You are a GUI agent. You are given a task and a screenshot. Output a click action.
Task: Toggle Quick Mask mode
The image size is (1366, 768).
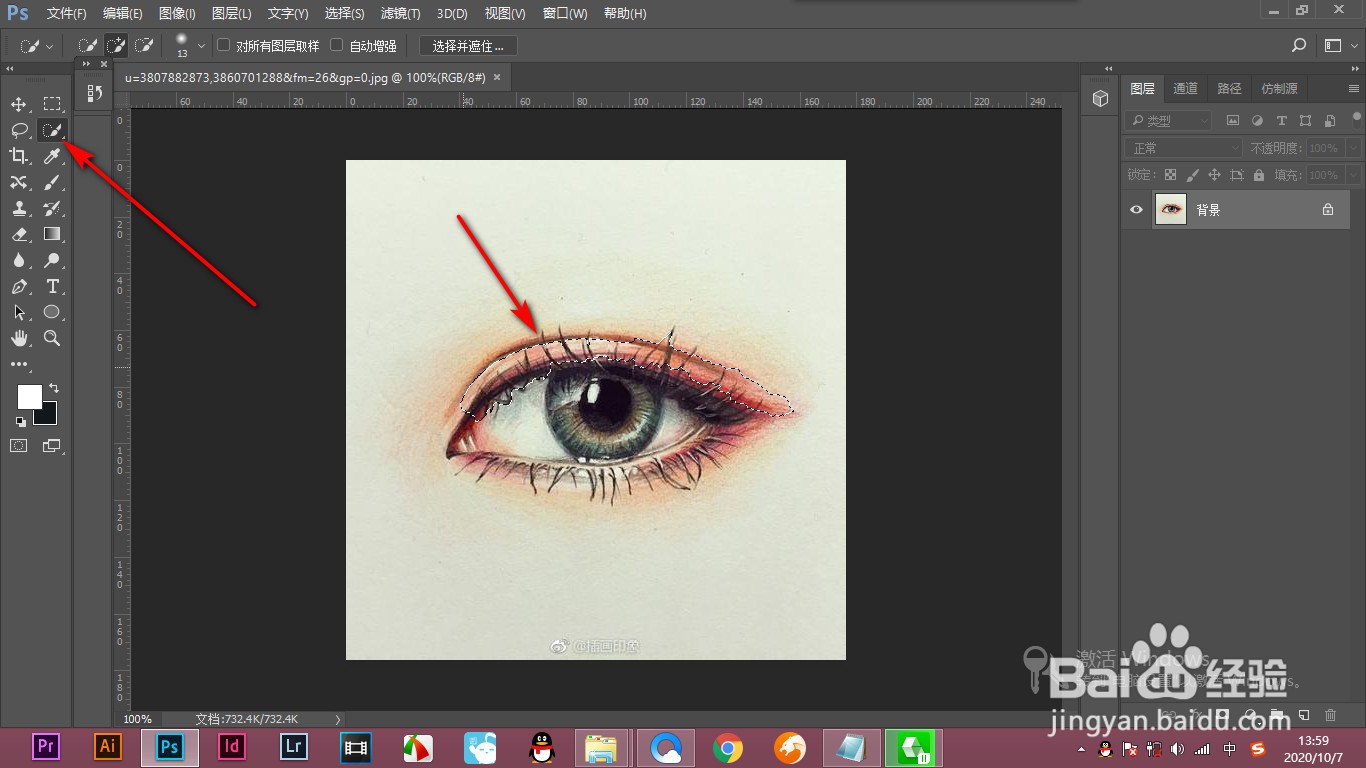(x=19, y=445)
